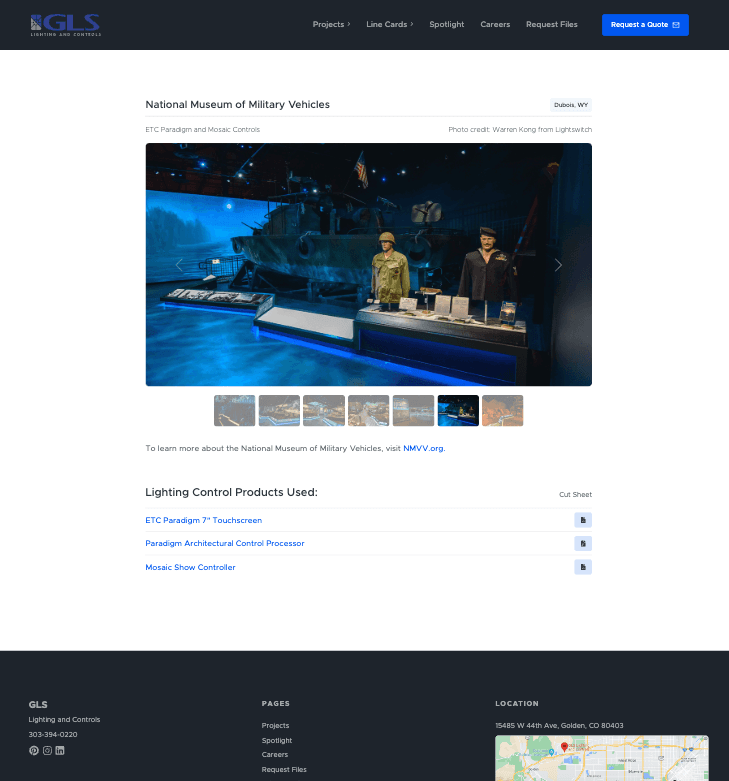Screen dimensions: 729x781
Task: Click the GLS Lighting and Controls logo
Action: [x=65, y=25]
